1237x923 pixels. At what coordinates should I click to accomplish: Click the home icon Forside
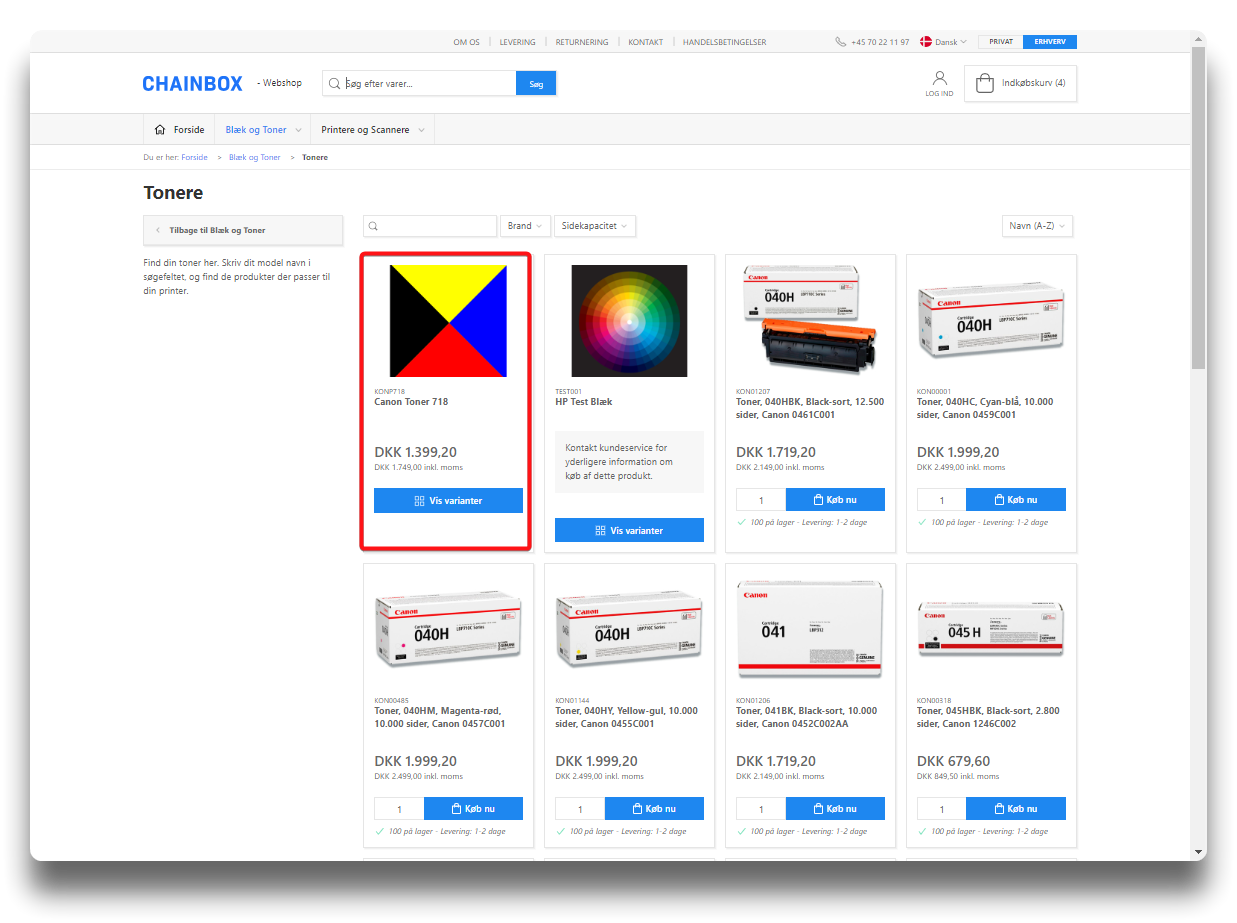[160, 130]
